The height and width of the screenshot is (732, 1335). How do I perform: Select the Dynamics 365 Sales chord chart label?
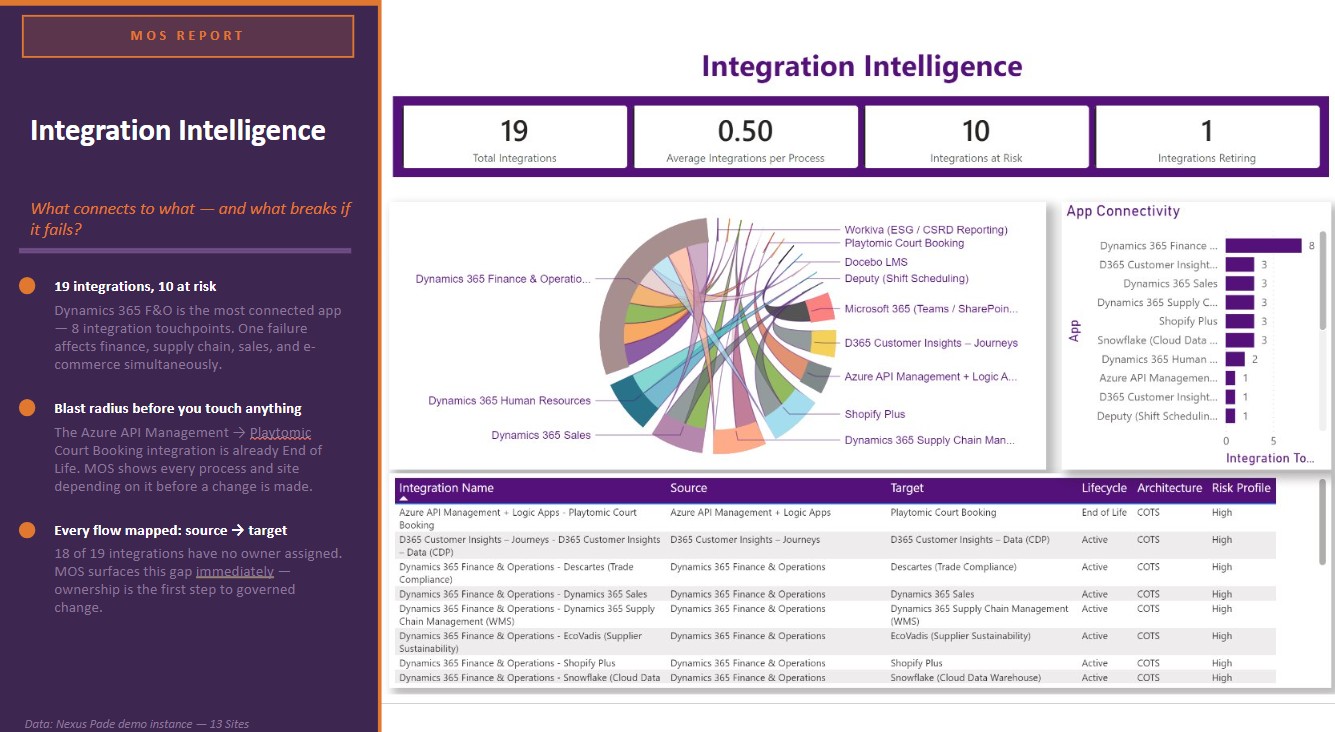click(x=541, y=436)
